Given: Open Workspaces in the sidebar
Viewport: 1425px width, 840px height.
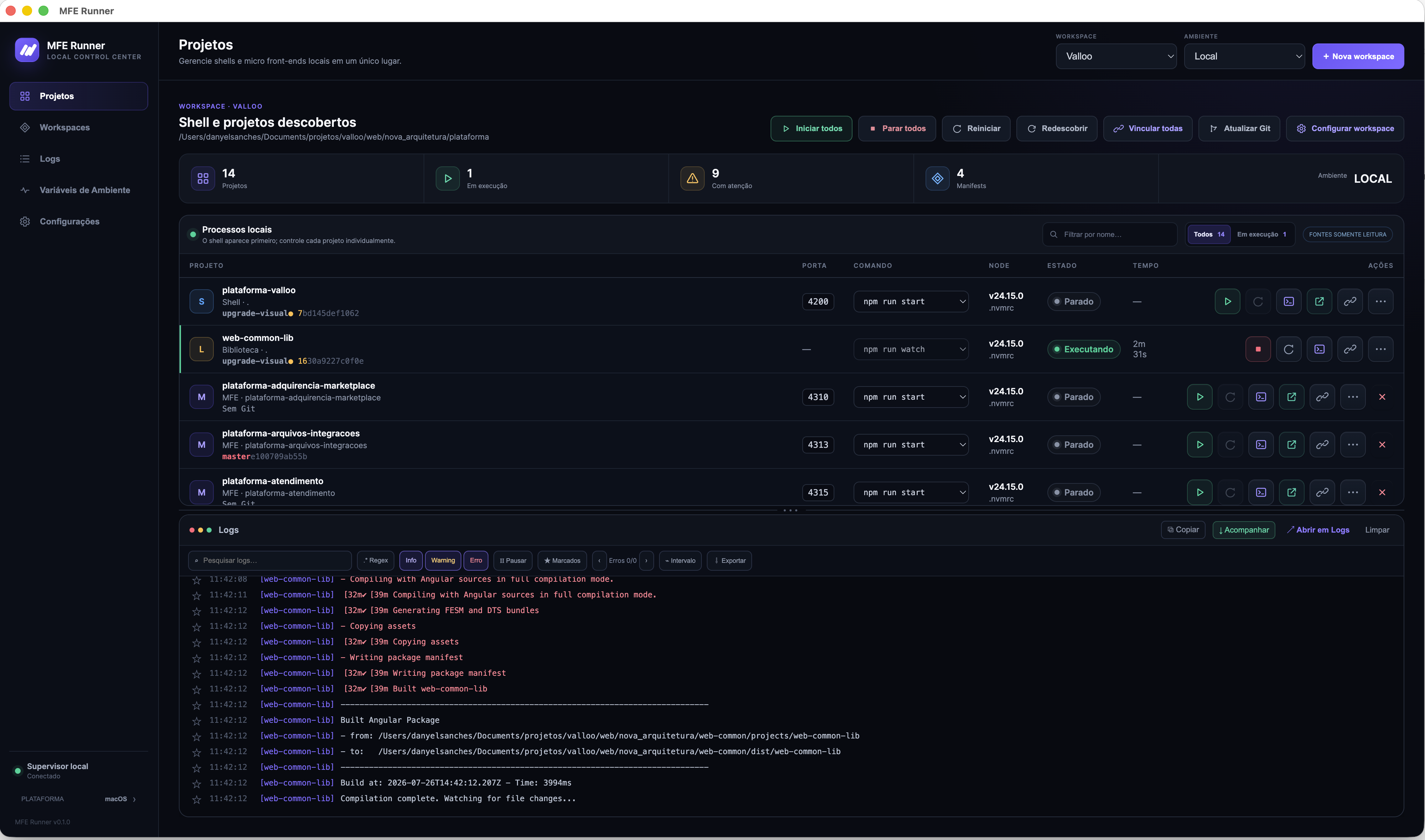Looking at the screenshot, I should tap(79, 128).
